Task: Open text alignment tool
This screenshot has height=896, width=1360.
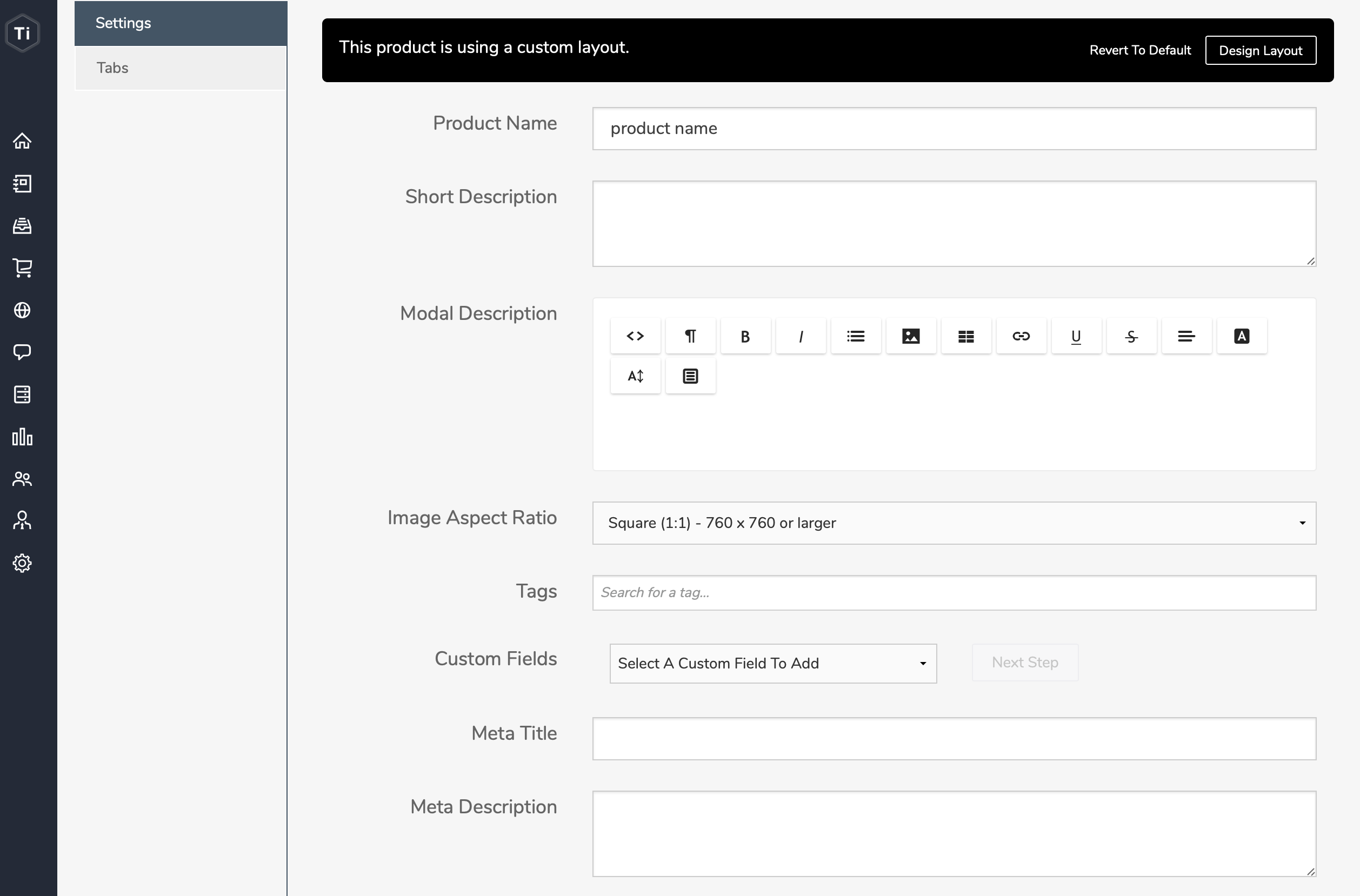Action: tap(1187, 336)
